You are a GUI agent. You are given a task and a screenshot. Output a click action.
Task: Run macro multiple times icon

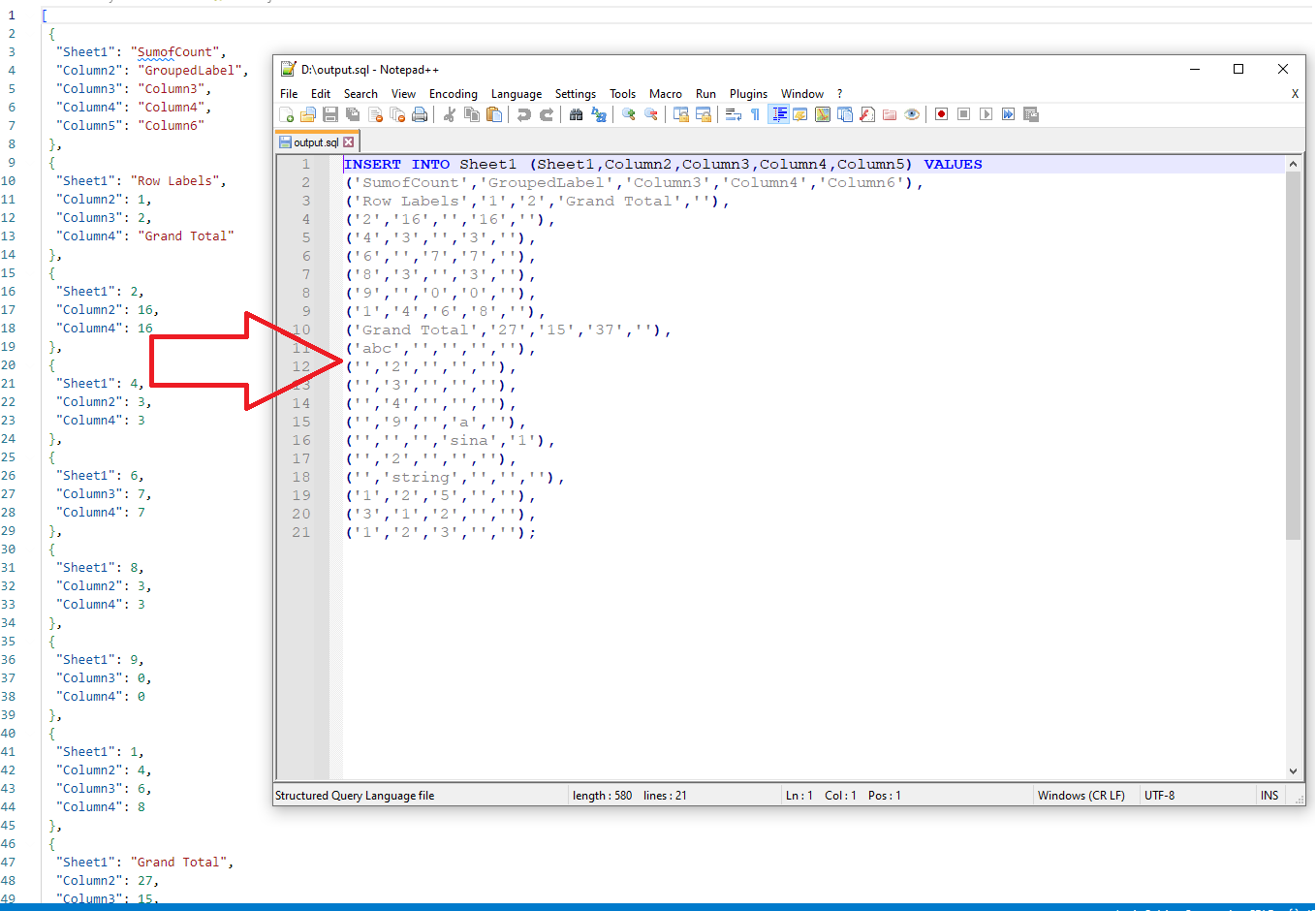(x=1008, y=114)
